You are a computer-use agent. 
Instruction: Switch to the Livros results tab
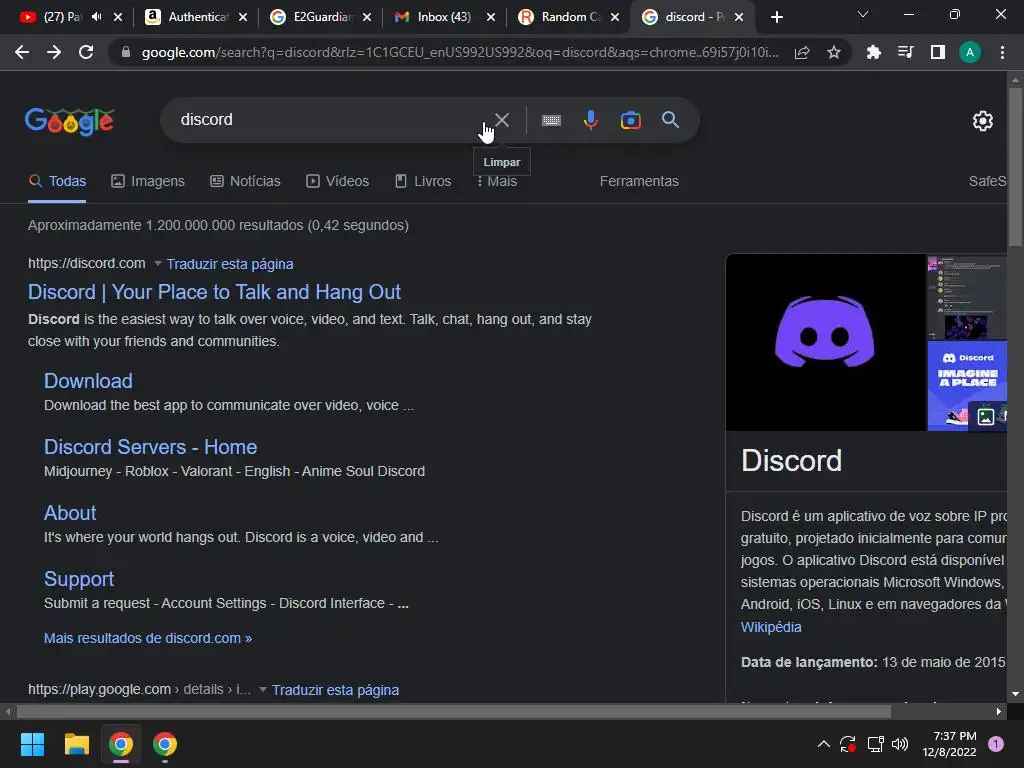423,181
